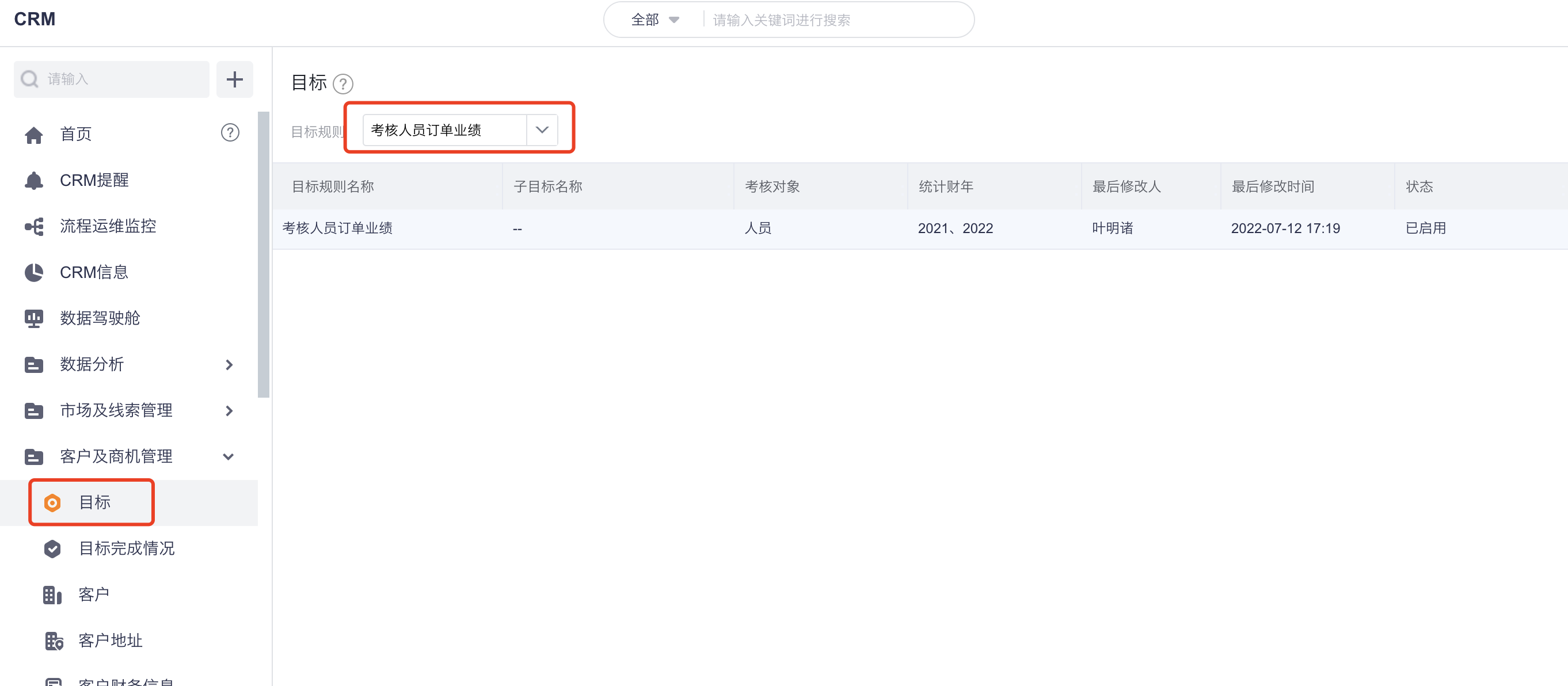
Task: Select 数据驾驶舱 menu item
Action: pos(100,318)
